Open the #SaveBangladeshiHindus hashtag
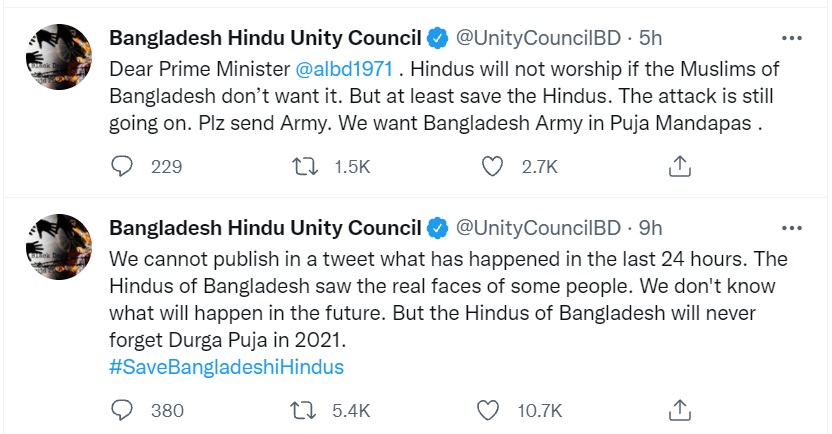Image resolution: width=832 pixels, height=434 pixels. tap(225, 367)
